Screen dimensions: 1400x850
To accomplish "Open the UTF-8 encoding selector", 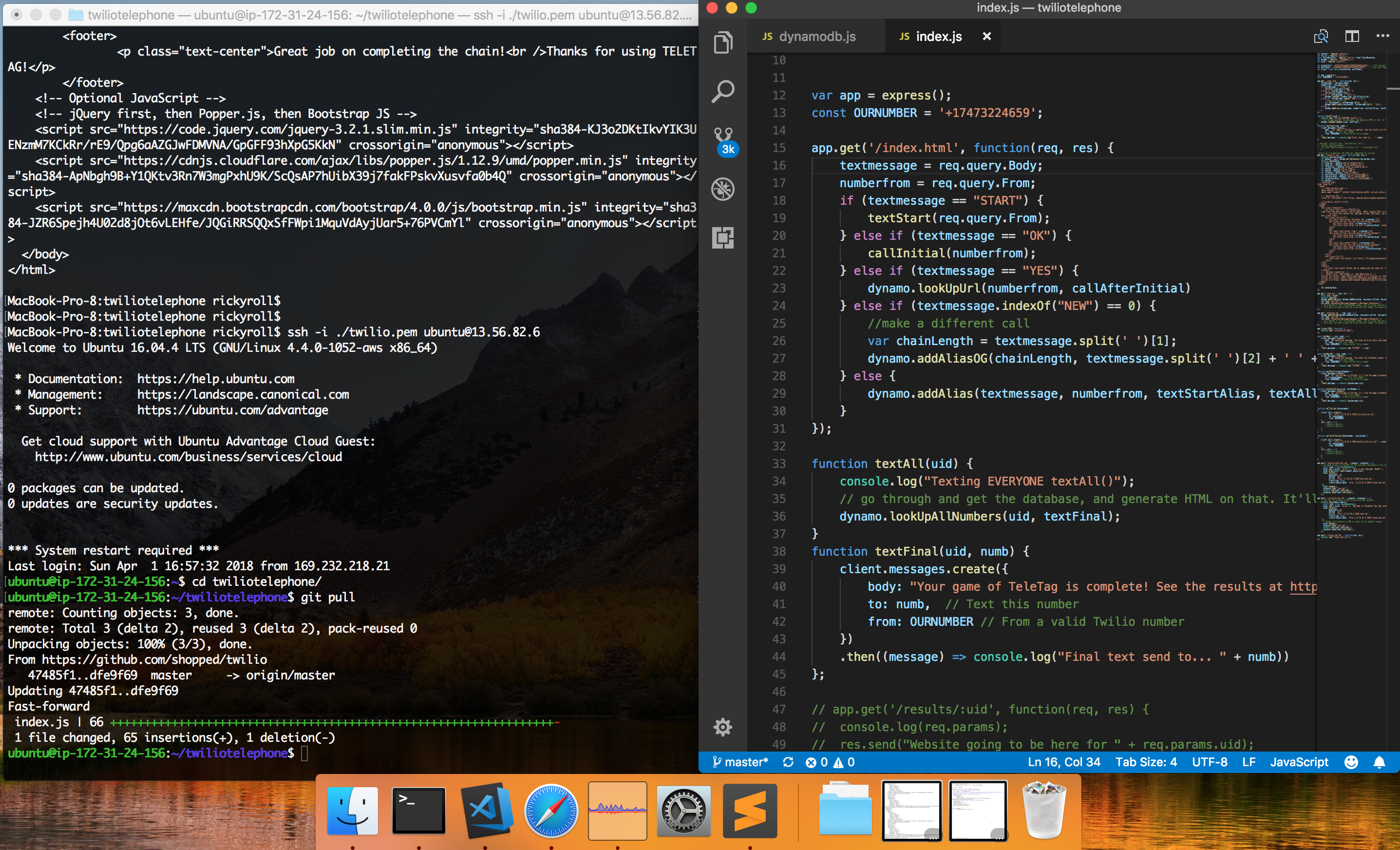I will point(1210,762).
